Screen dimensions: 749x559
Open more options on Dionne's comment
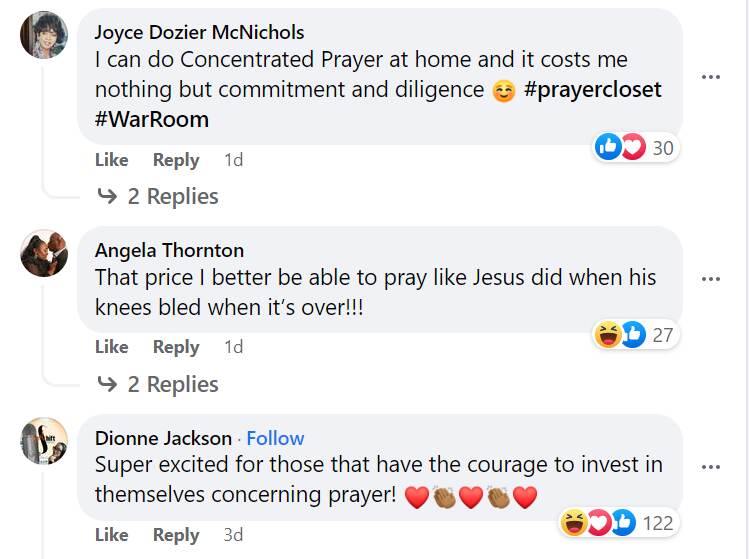tap(711, 467)
